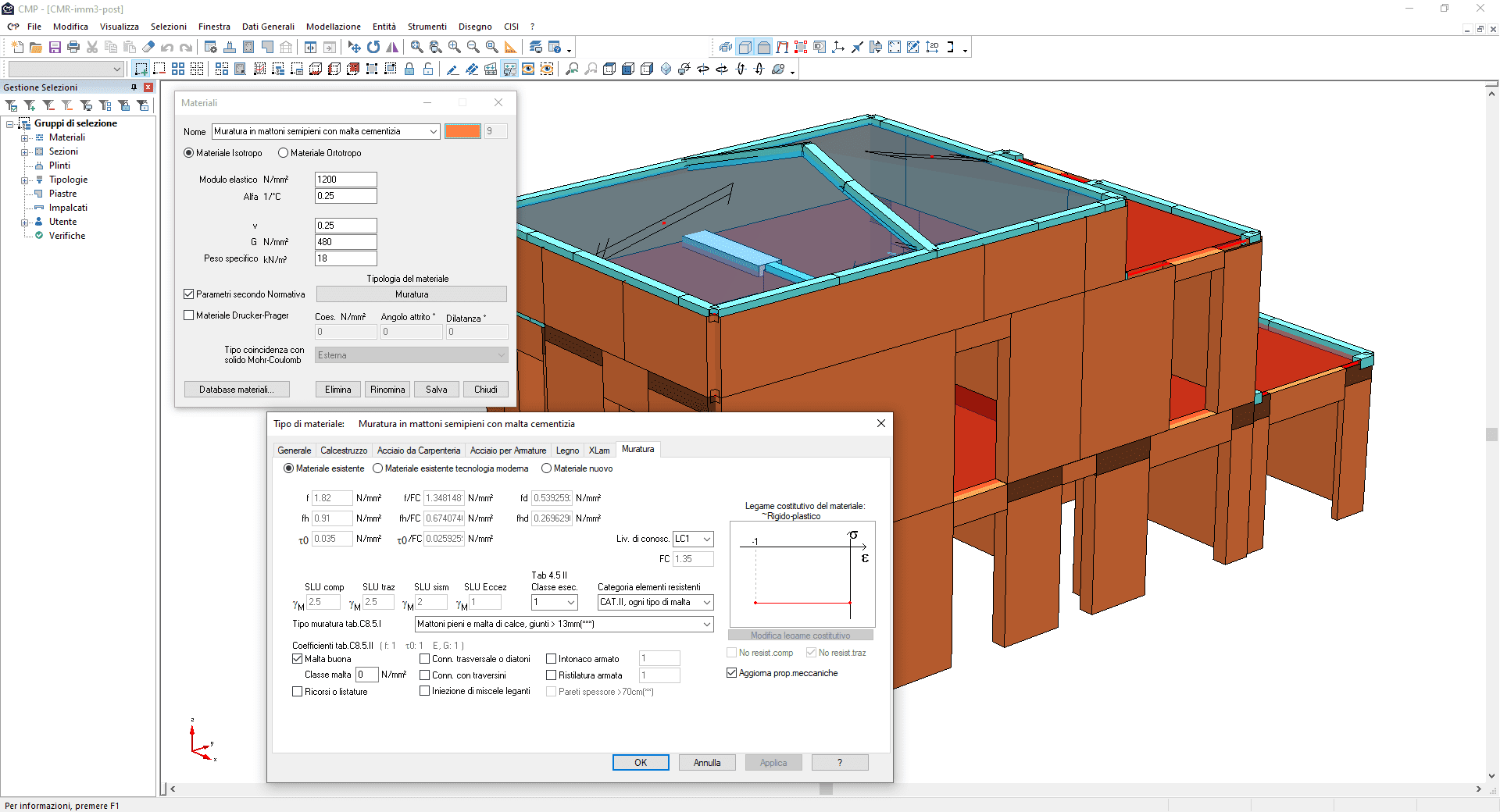Image resolution: width=1500 pixels, height=812 pixels.
Task: Switch to Acciaio da Carpenteria tab
Action: 419,451
